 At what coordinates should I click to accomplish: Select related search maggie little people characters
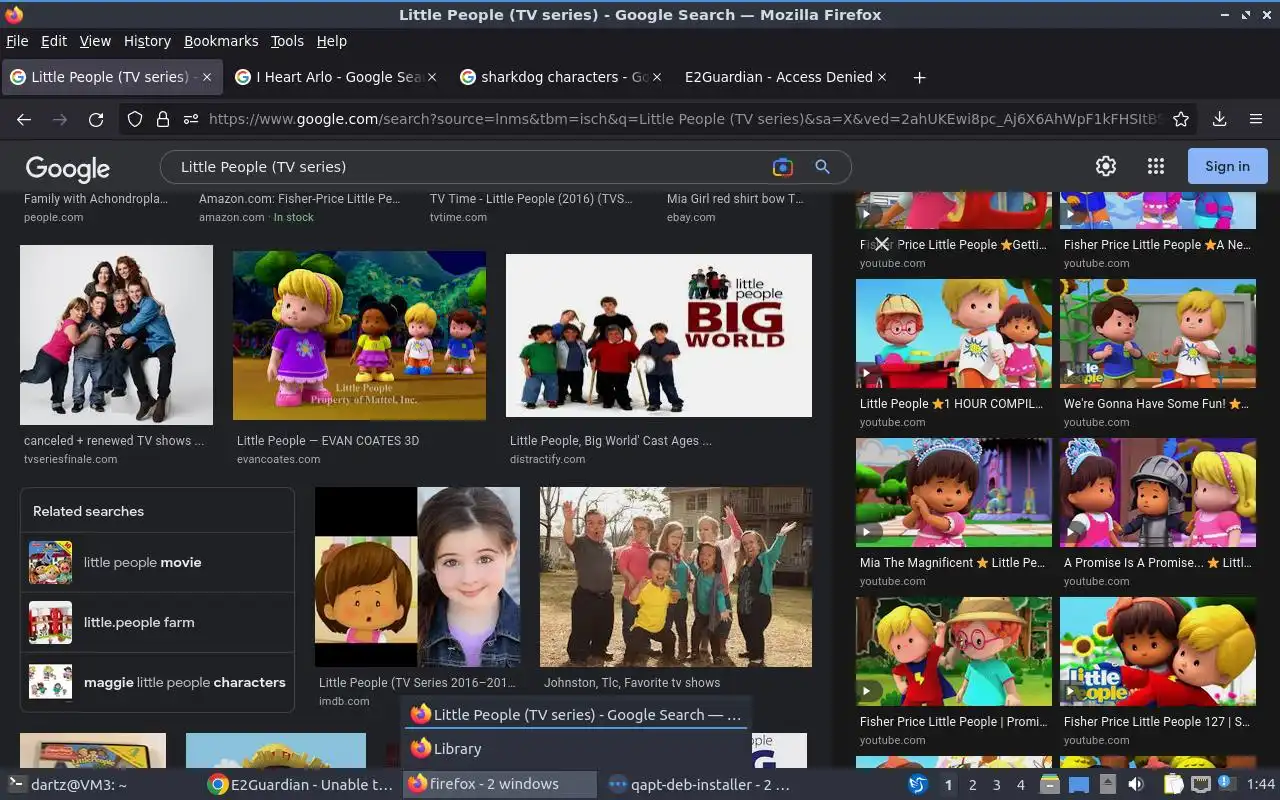click(x=157, y=682)
